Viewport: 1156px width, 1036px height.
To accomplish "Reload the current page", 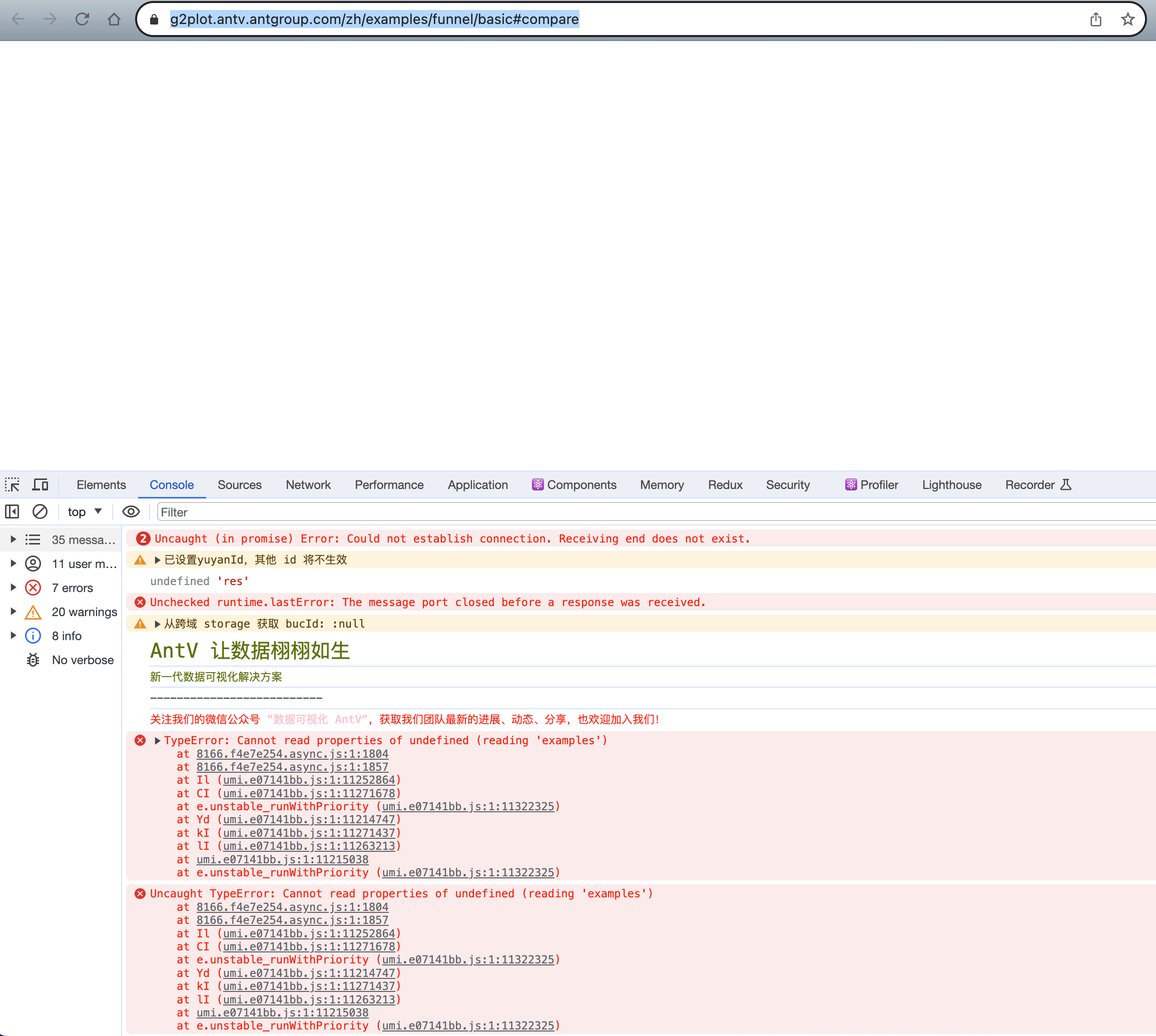I will (83, 19).
